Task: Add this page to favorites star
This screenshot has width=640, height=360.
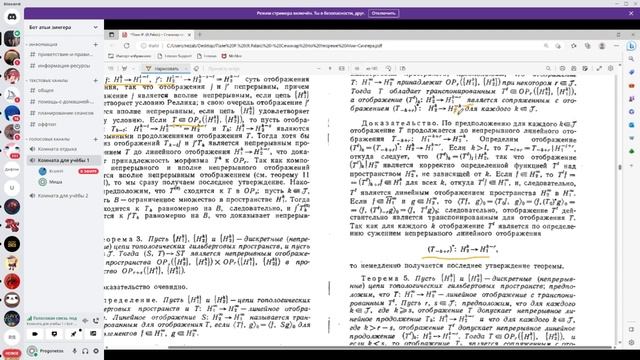Action: pyautogui.click(x=573, y=46)
